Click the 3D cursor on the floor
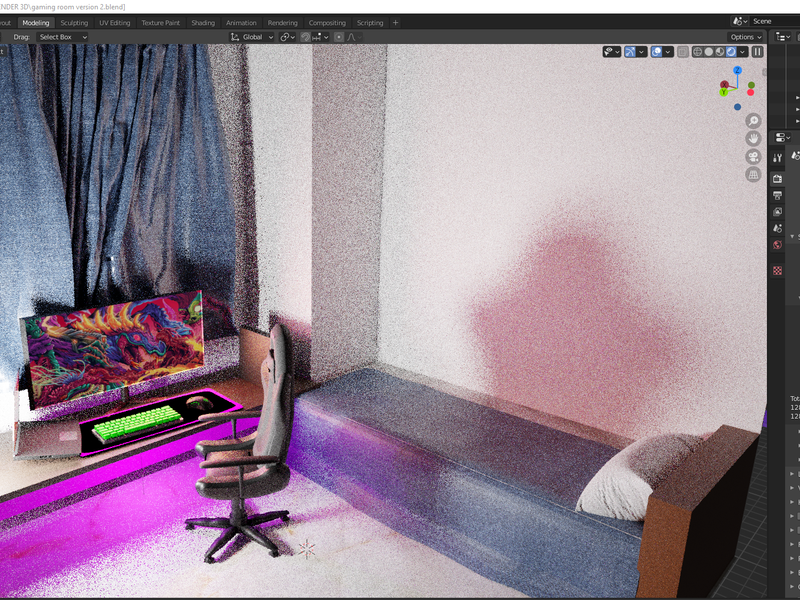The width and height of the screenshot is (800, 600). [x=307, y=548]
